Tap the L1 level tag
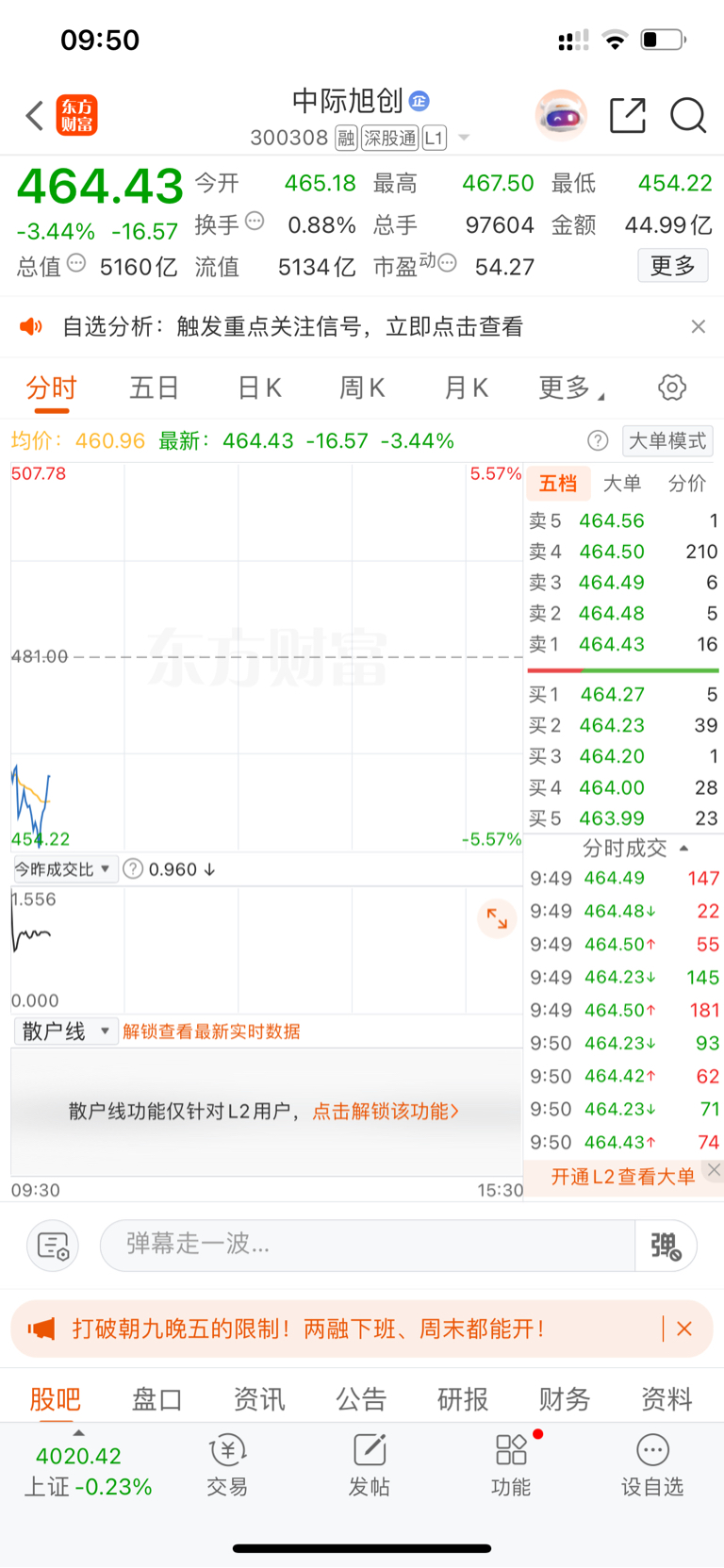The width and height of the screenshot is (724, 1568). (434, 139)
